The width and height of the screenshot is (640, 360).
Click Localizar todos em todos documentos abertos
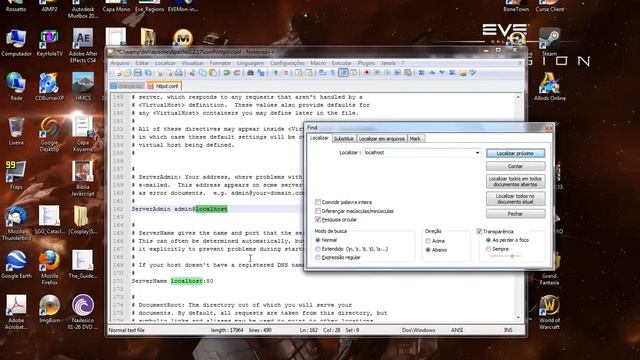(515, 182)
